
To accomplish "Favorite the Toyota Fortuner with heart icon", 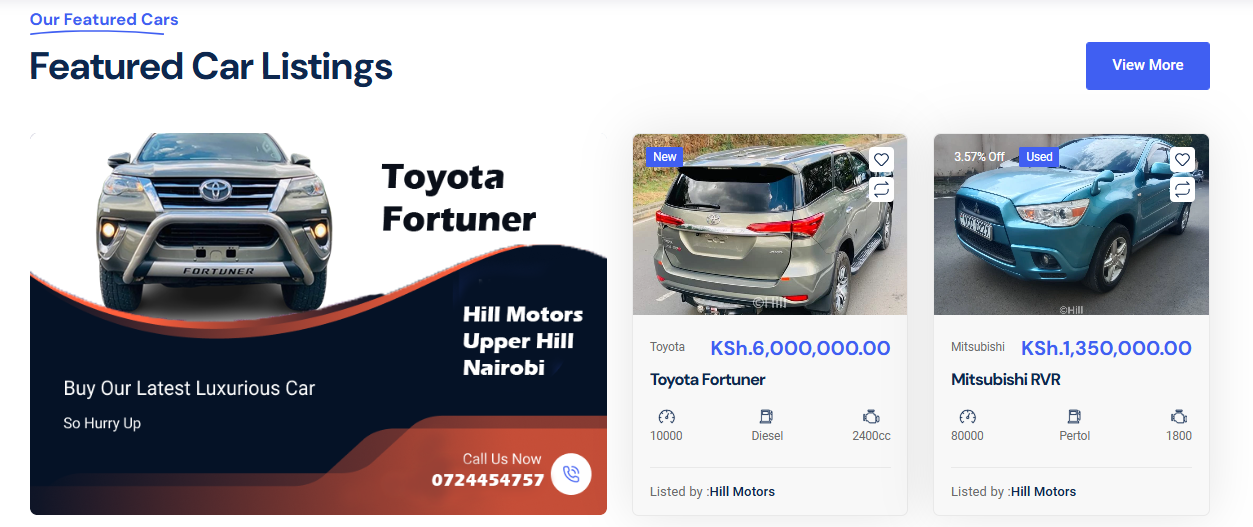I will point(881,160).
